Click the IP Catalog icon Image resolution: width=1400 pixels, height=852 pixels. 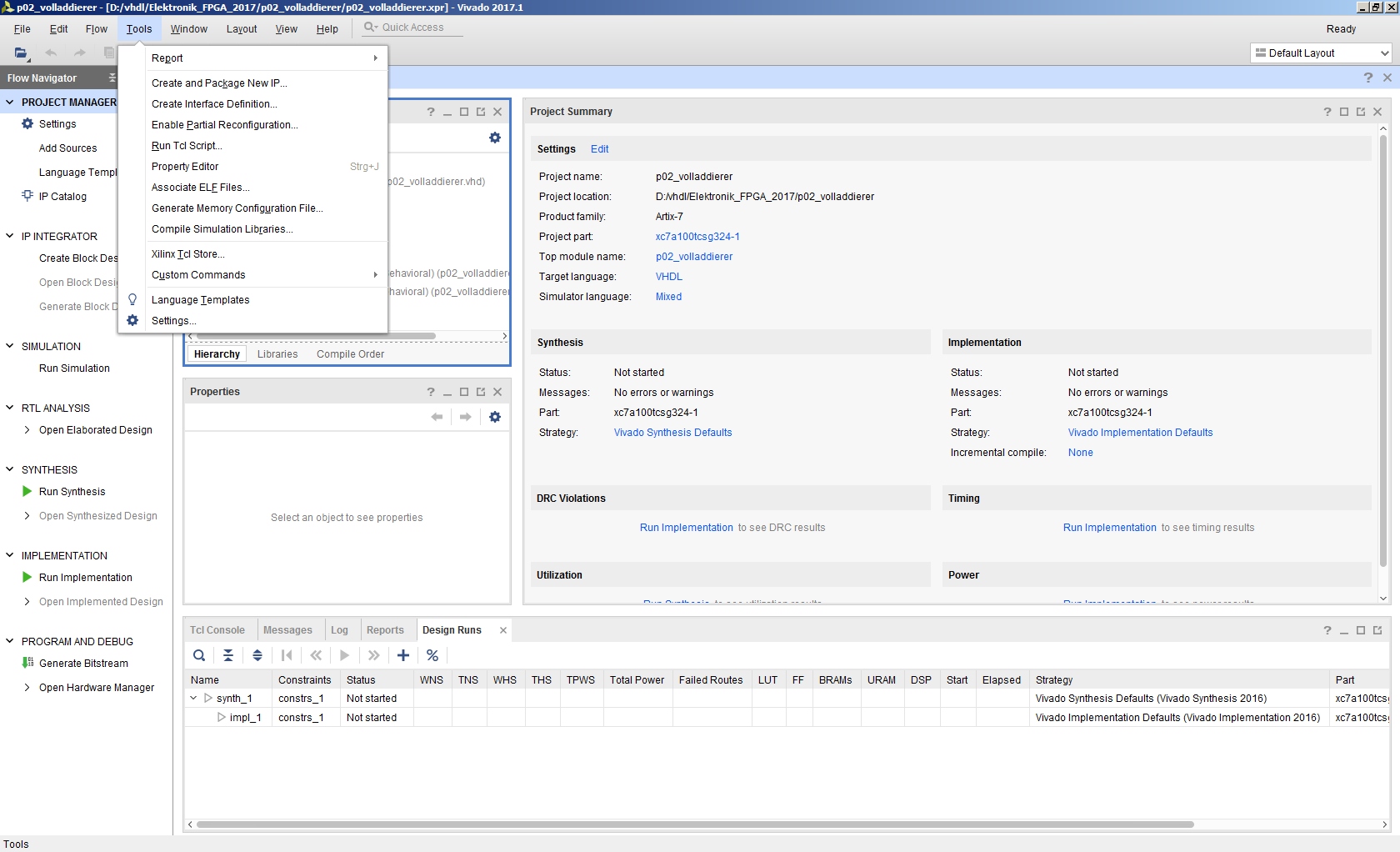pos(27,196)
